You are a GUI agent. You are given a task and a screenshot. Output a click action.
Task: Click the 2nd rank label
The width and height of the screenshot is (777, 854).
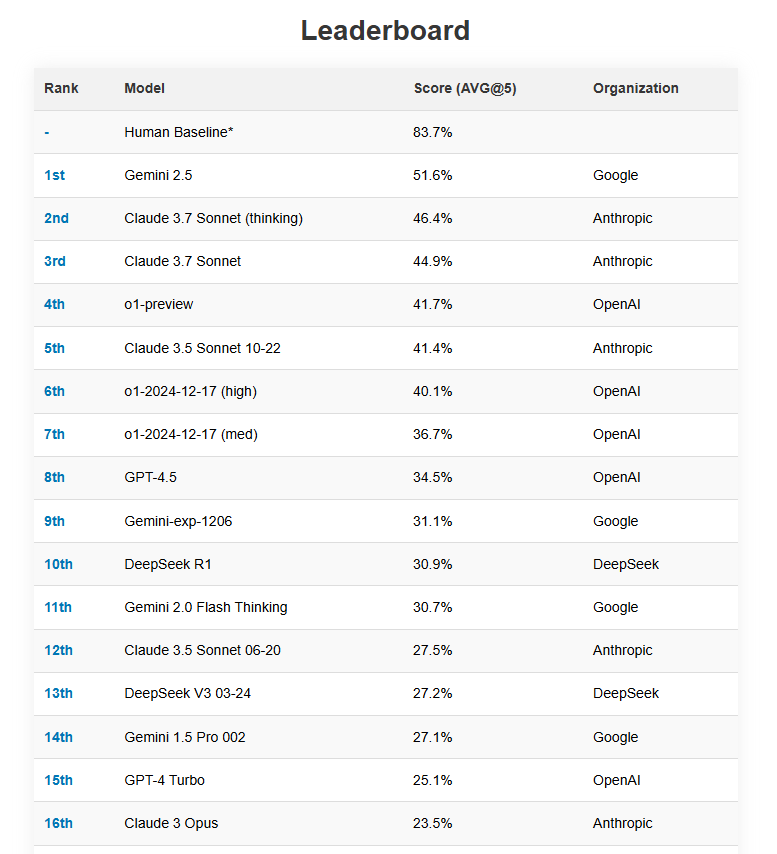click(57, 218)
